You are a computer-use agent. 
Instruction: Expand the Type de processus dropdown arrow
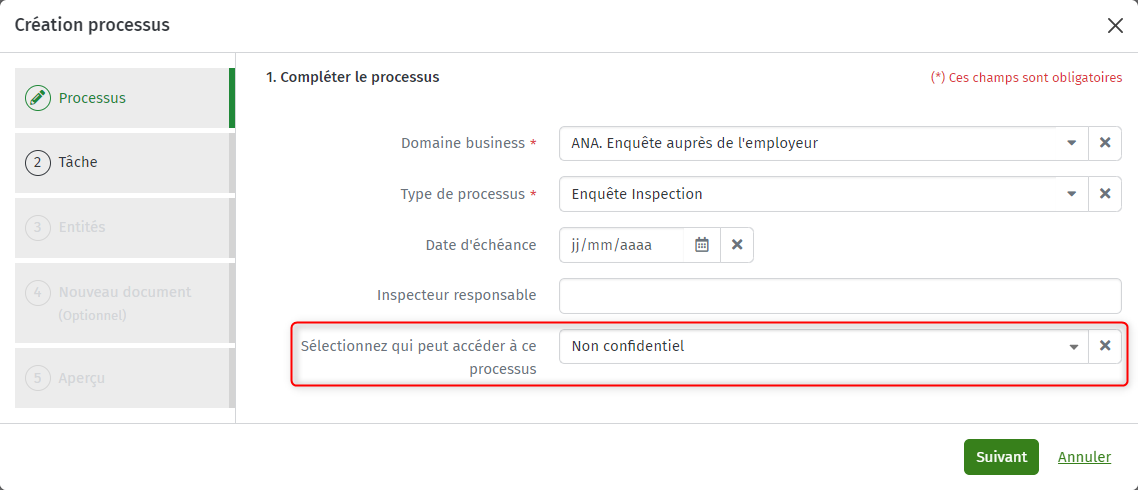[1072, 194]
